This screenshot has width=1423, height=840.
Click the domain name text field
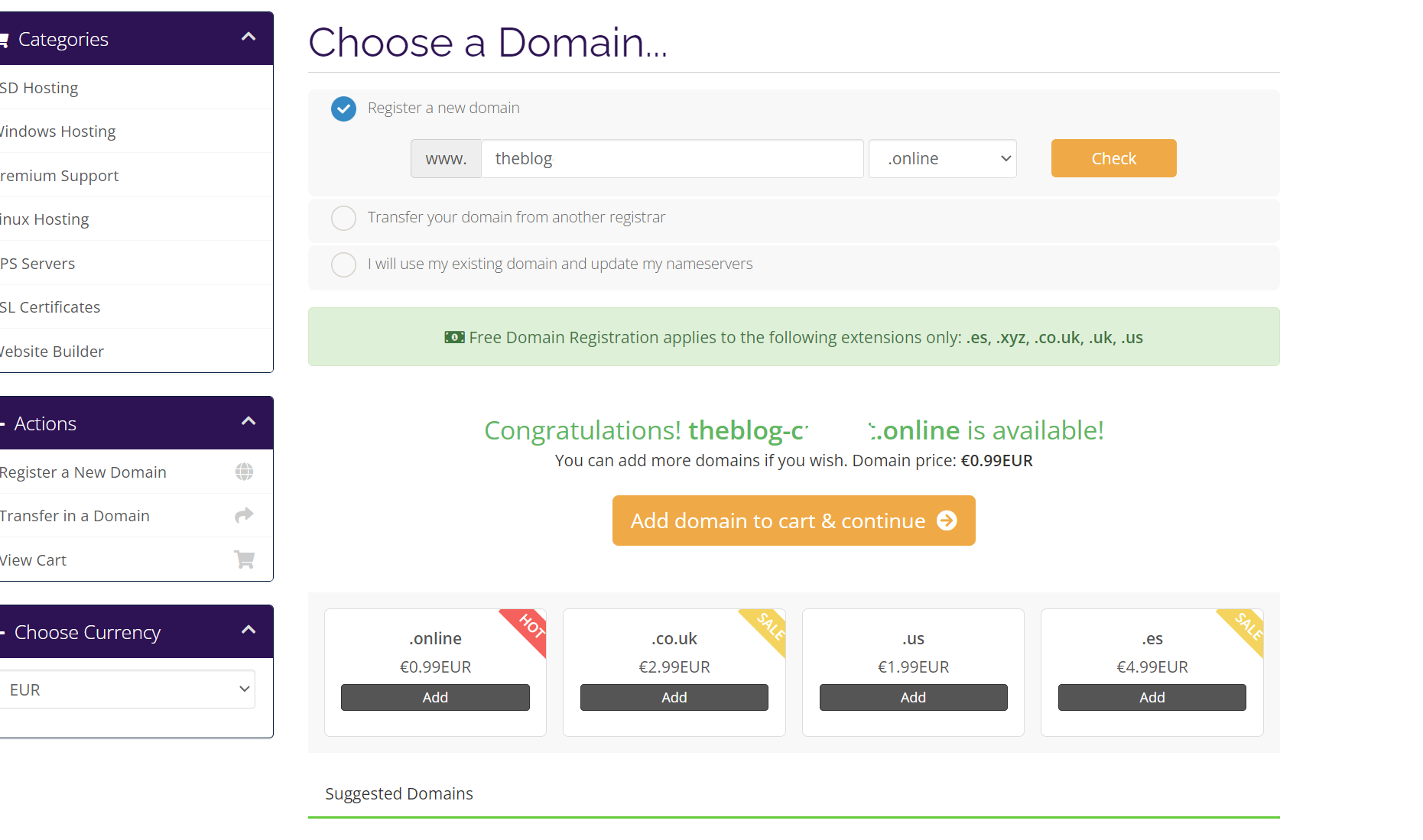point(672,159)
